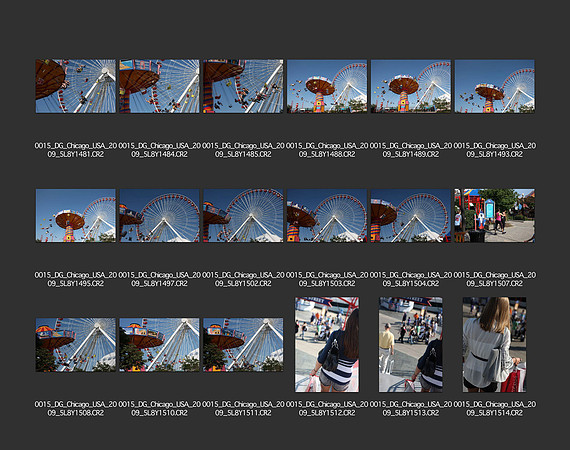Select the file name label 09_SL8Y1484.CR2

160,154
